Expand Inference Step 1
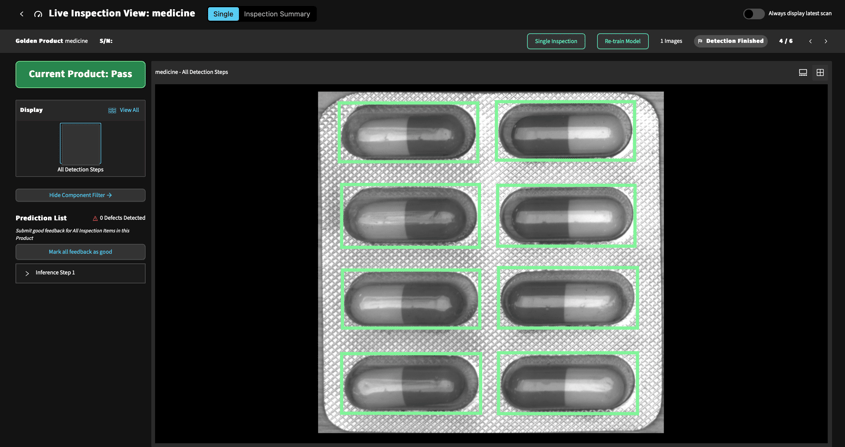This screenshot has height=447, width=845. pyautogui.click(x=27, y=273)
